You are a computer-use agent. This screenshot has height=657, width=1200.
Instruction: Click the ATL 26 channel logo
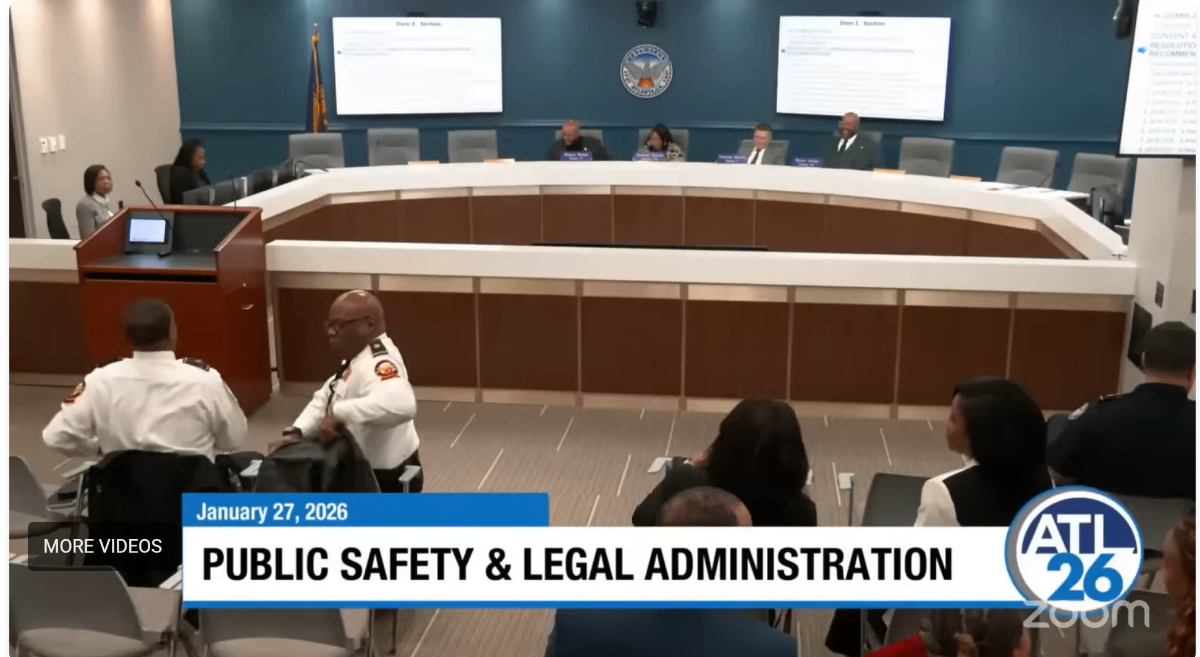click(x=1074, y=548)
